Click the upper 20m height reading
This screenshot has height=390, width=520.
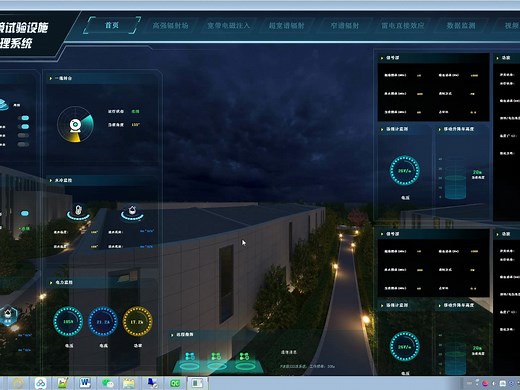pyautogui.click(x=477, y=172)
